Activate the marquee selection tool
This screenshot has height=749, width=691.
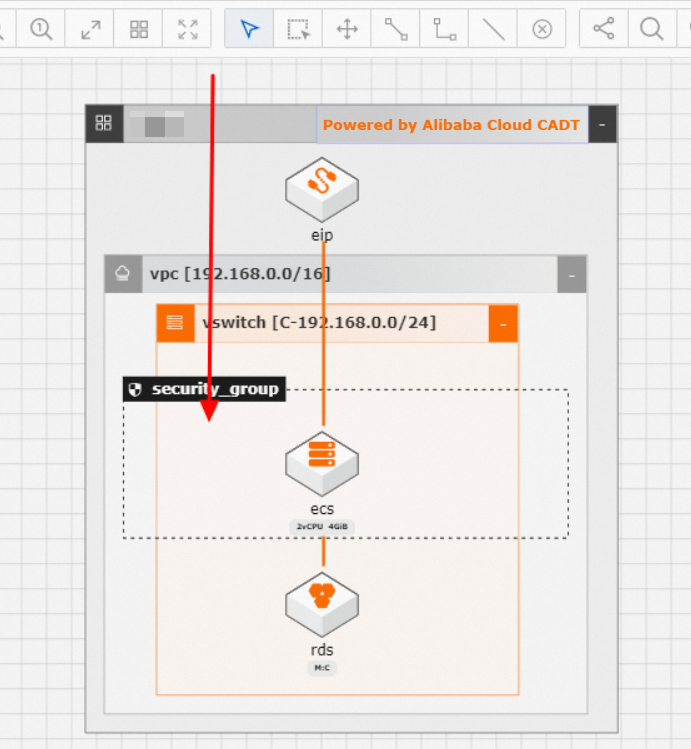(x=298, y=29)
